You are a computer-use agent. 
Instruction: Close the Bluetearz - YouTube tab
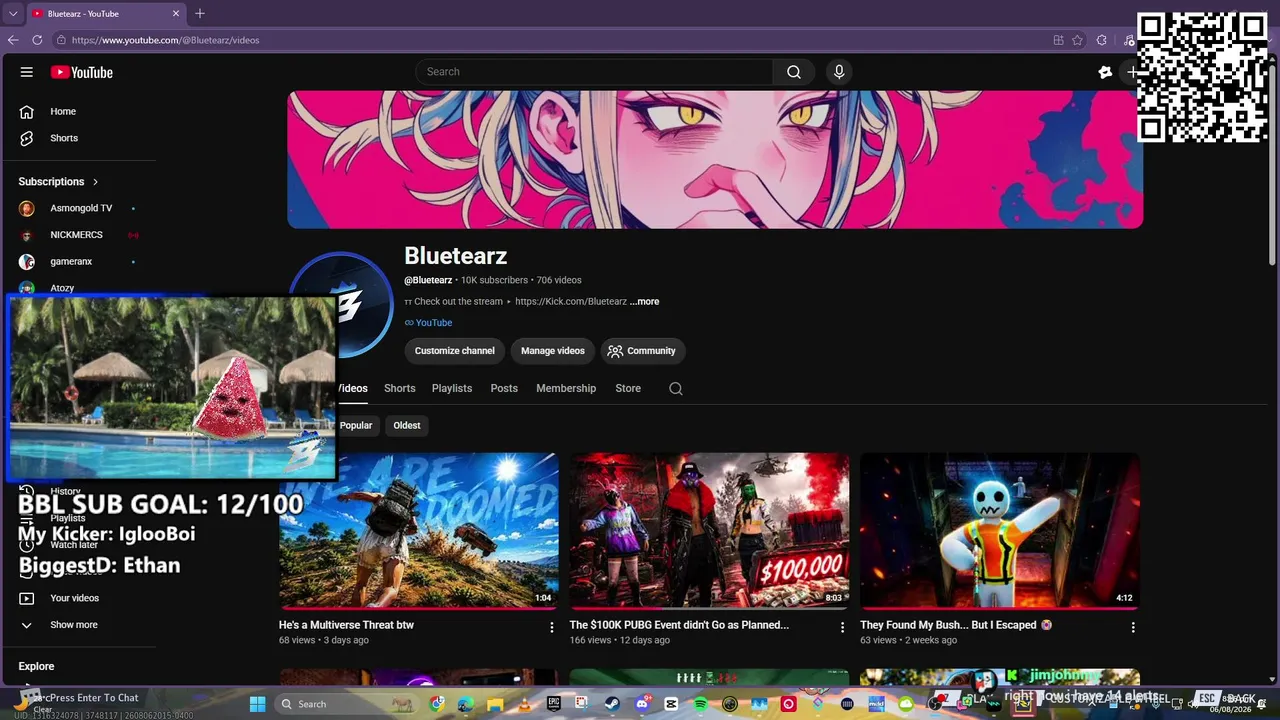[x=176, y=14]
